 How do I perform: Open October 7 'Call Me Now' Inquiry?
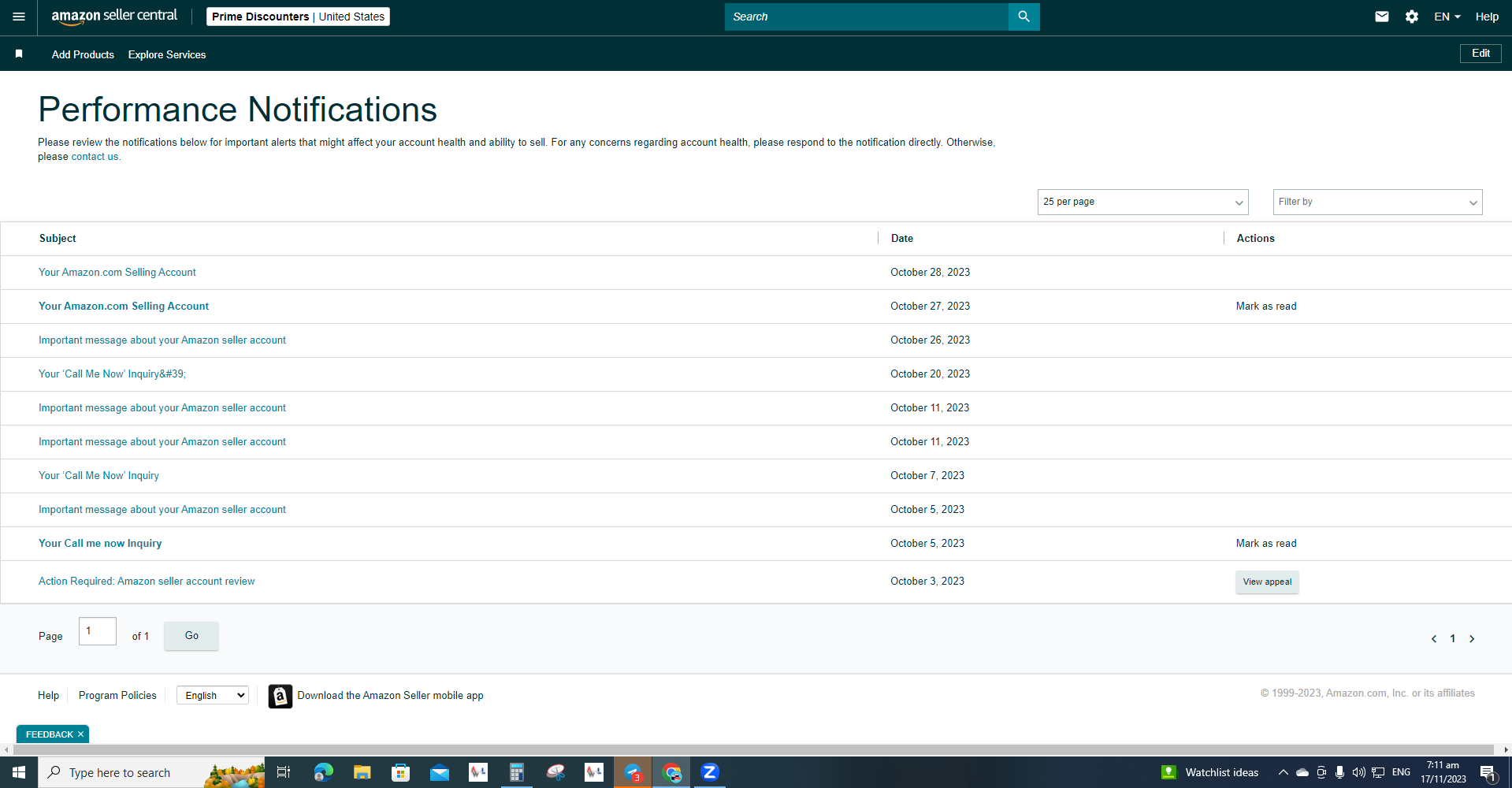click(98, 475)
